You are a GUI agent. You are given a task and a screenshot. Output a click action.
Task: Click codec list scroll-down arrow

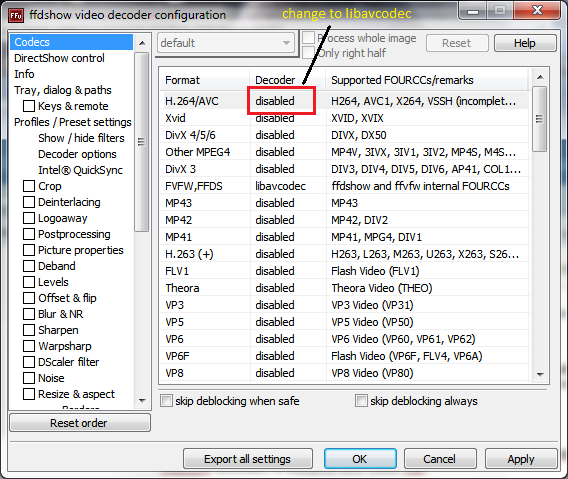tap(540, 374)
